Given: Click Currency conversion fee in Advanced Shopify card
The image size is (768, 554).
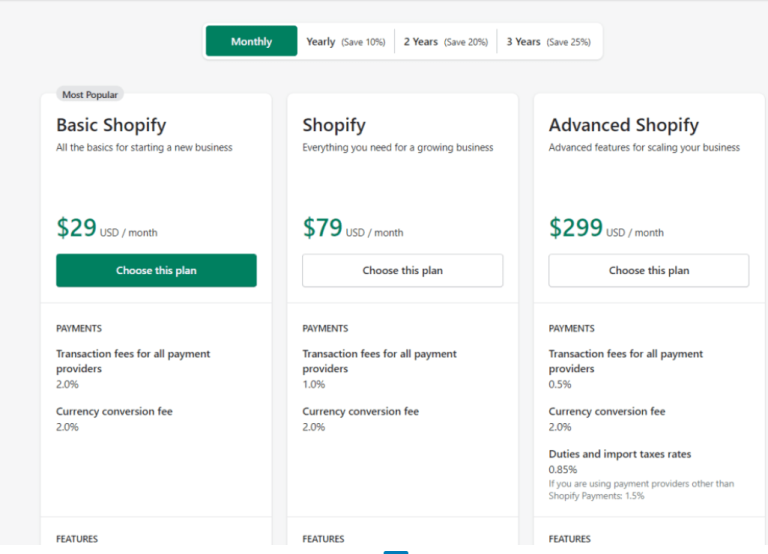Looking at the screenshot, I should point(607,411).
